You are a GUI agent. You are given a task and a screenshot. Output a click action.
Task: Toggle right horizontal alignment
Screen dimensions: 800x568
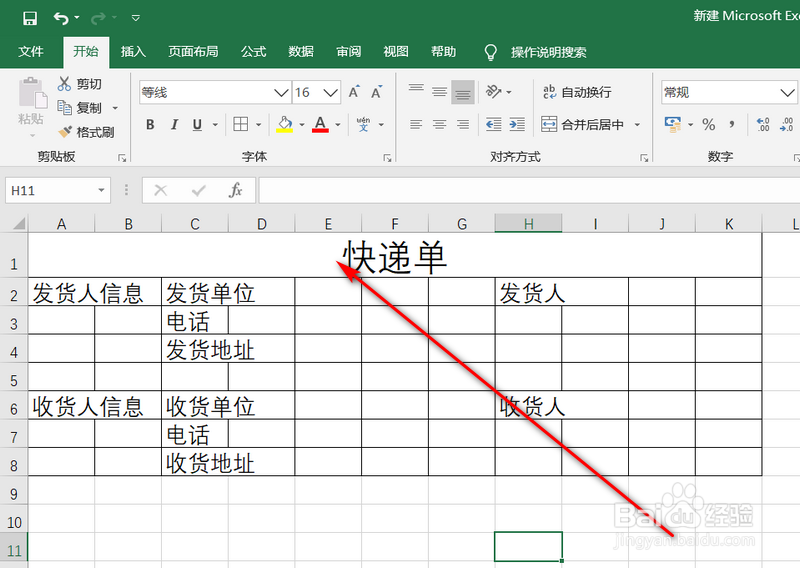pos(463,124)
